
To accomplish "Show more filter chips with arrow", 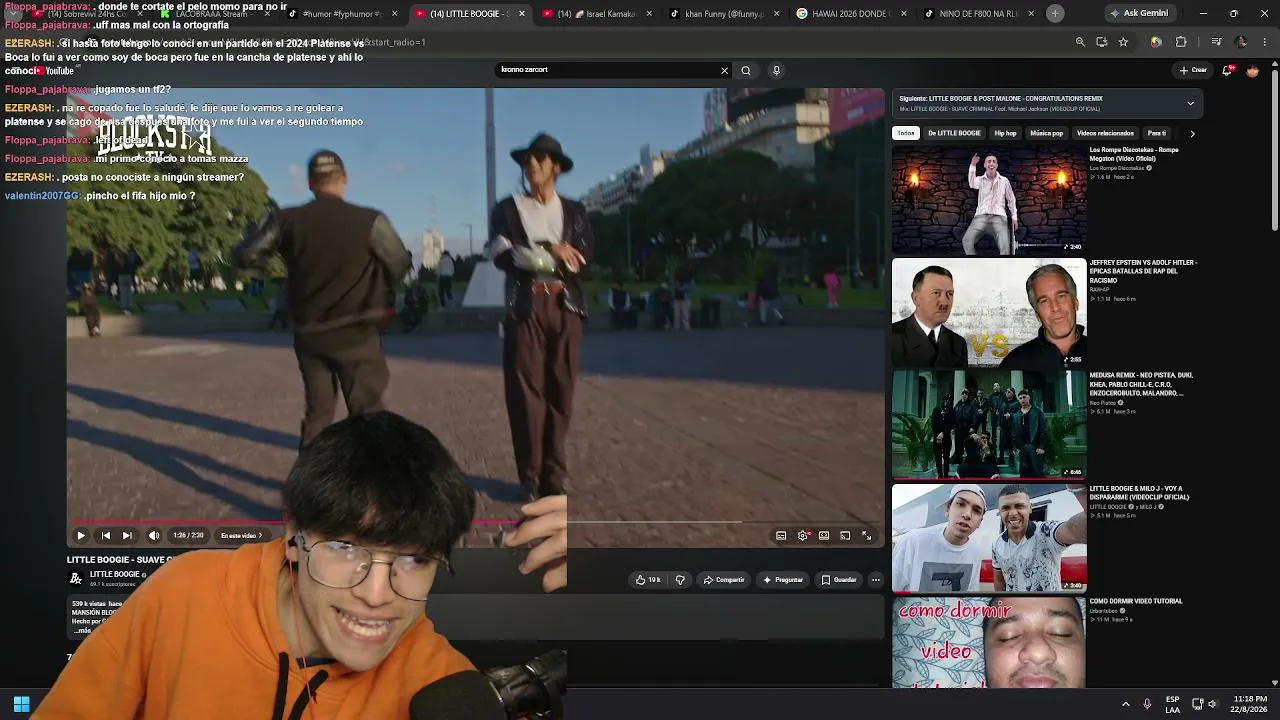I will point(1192,133).
